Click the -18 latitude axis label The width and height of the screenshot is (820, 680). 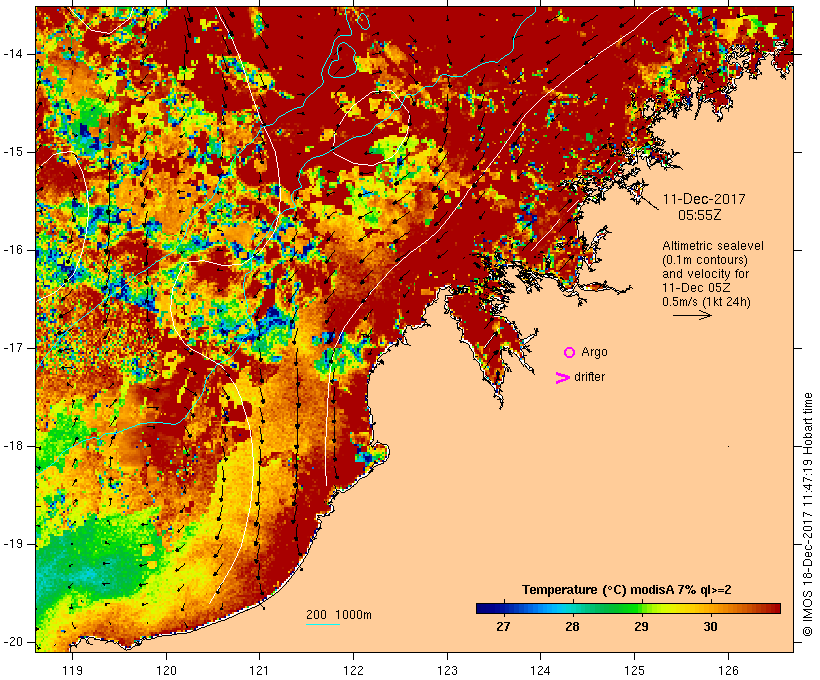(13, 446)
